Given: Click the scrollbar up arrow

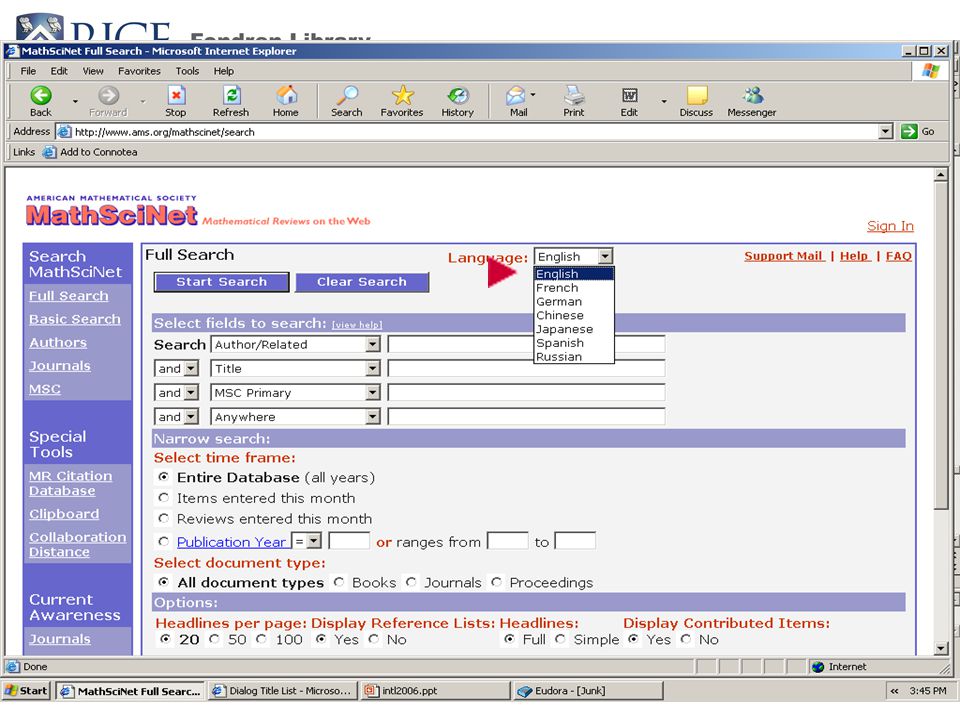Looking at the screenshot, I should click(x=941, y=176).
